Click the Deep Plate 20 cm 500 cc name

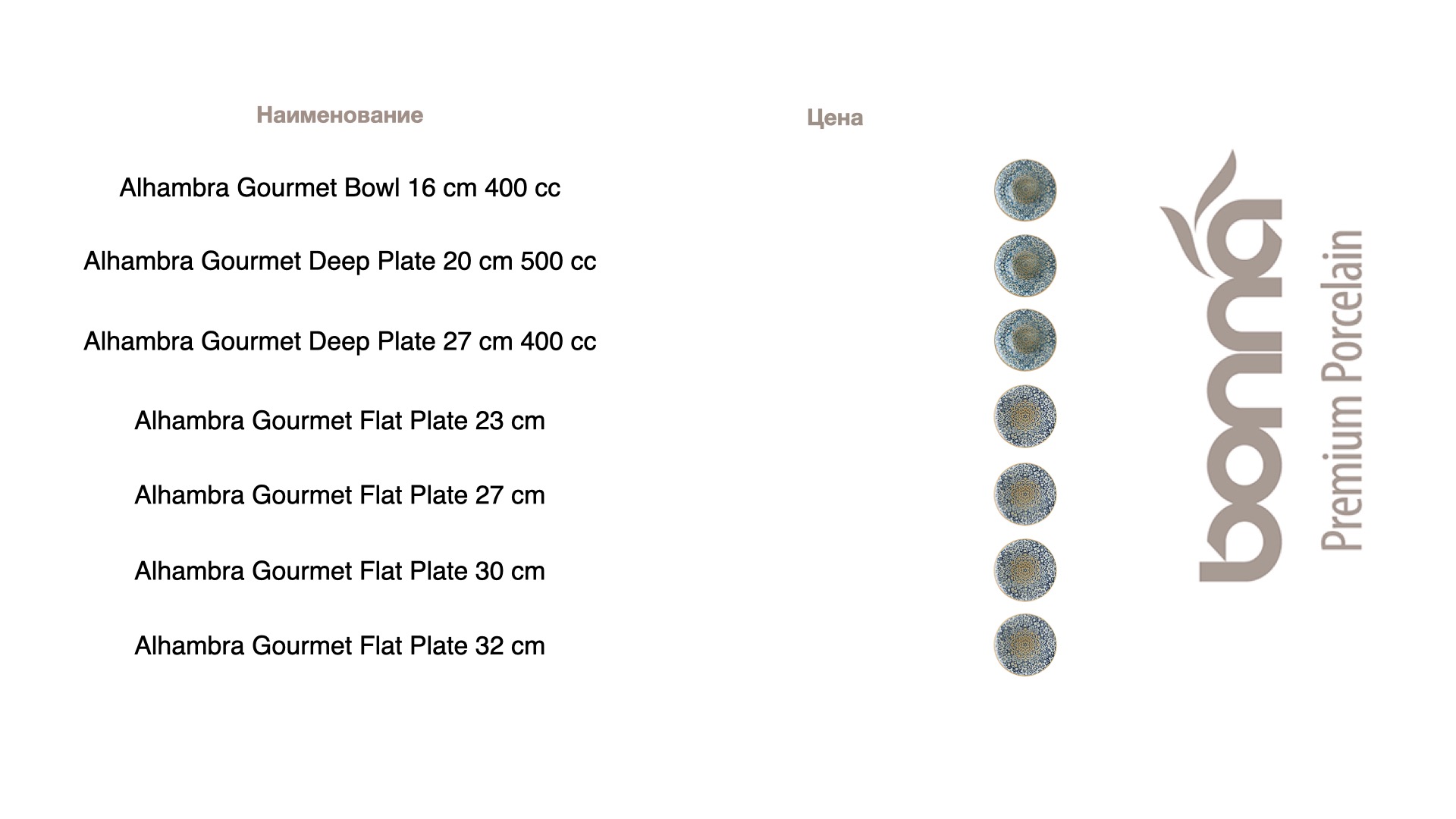[339, 262]
